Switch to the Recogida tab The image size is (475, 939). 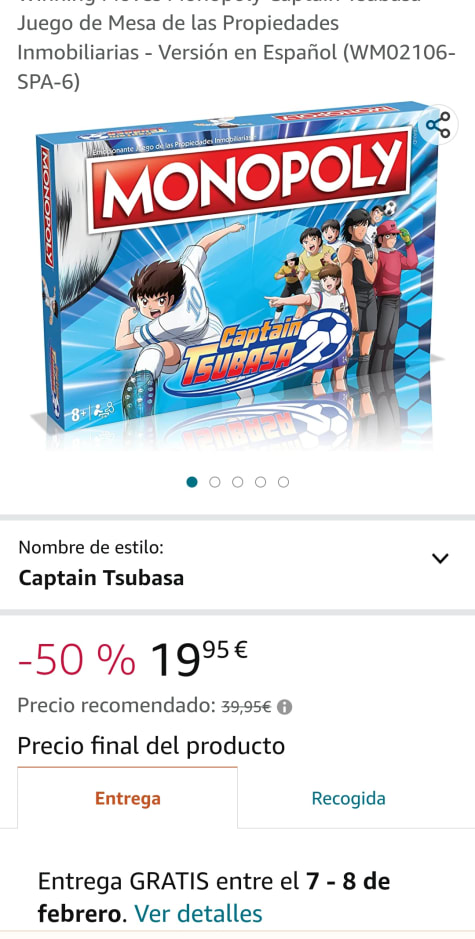pyautogui.click(x=349, y=798)
